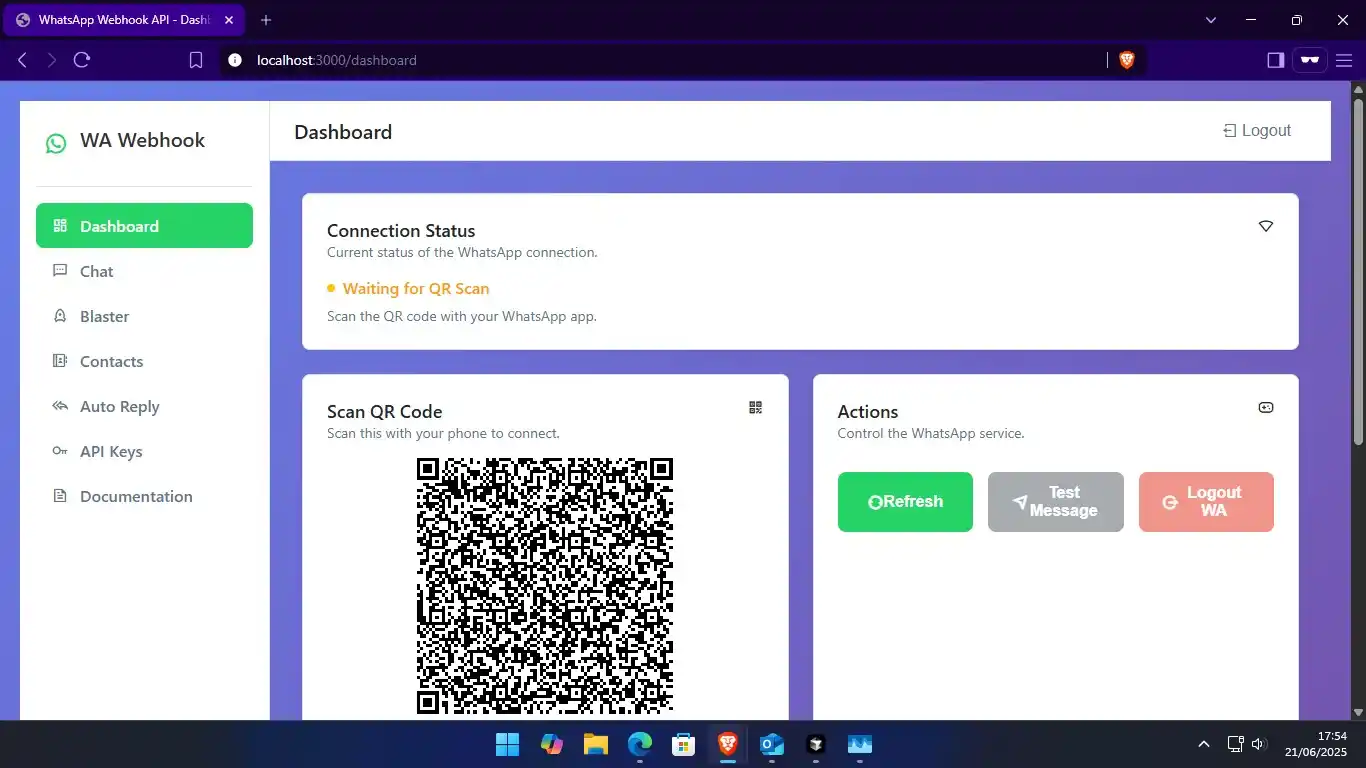Click the network icon in system tray

point(1236,744)
